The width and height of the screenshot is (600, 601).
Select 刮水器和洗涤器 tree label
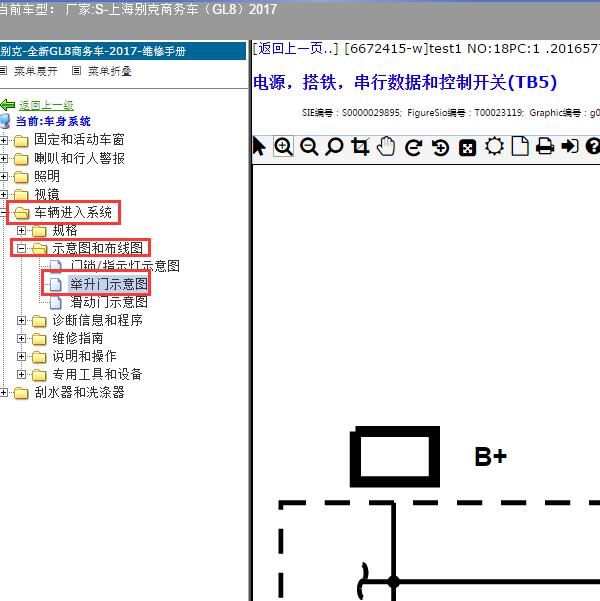[x=79, y=392]
